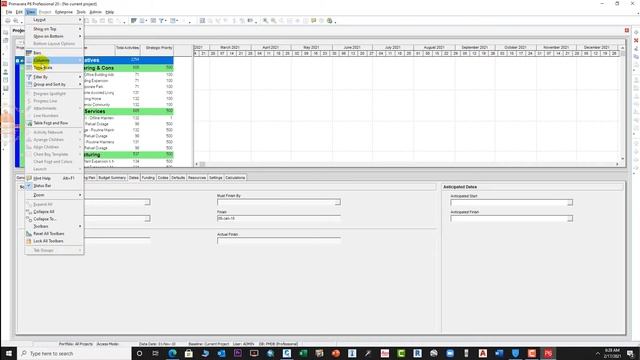The height and width of the screenshot is (360, 640).
Task: Expand the Show on Top submenu
Action: tap(54, 29)
